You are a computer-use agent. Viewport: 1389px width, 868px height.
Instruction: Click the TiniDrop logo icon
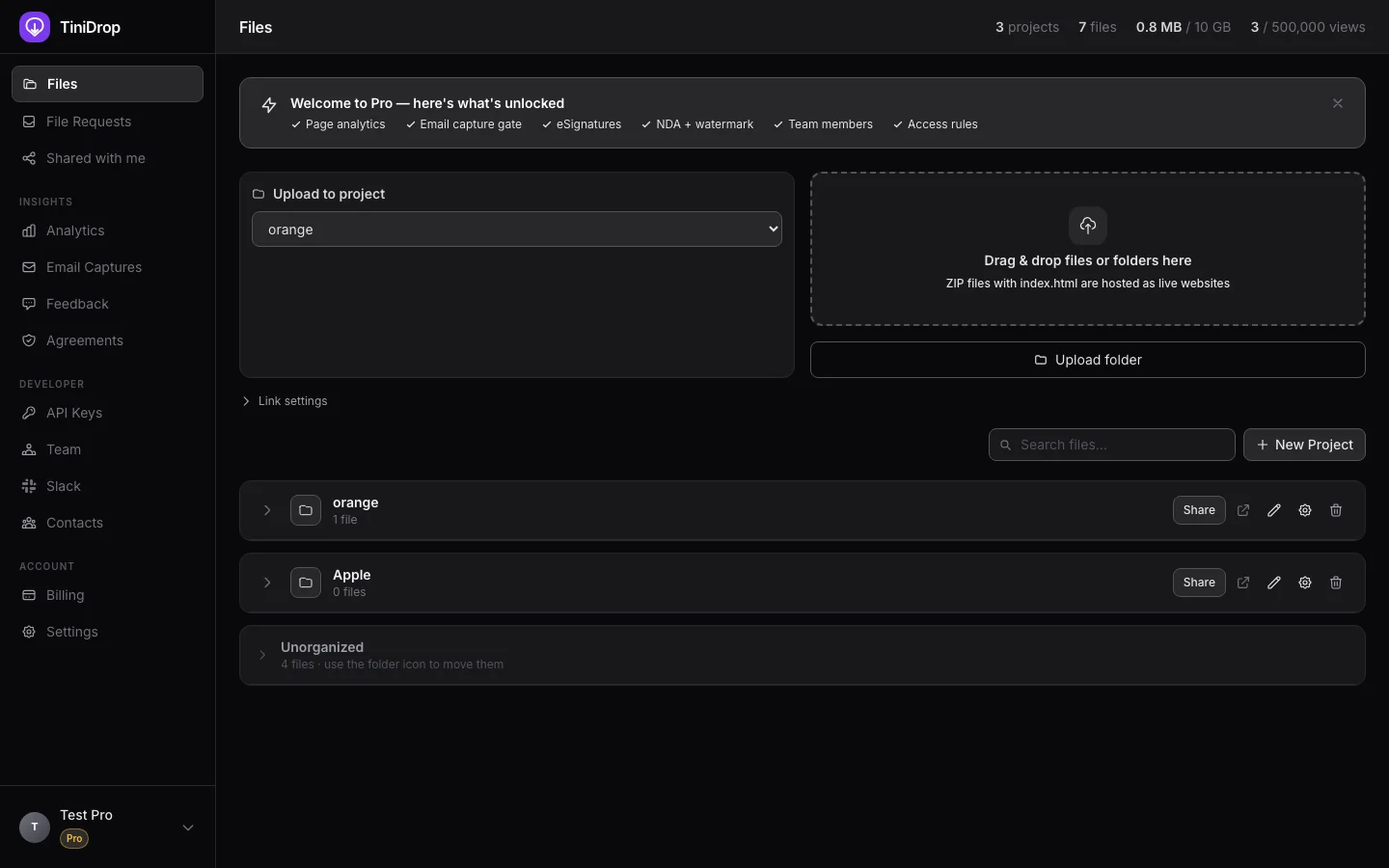[35, 27]
